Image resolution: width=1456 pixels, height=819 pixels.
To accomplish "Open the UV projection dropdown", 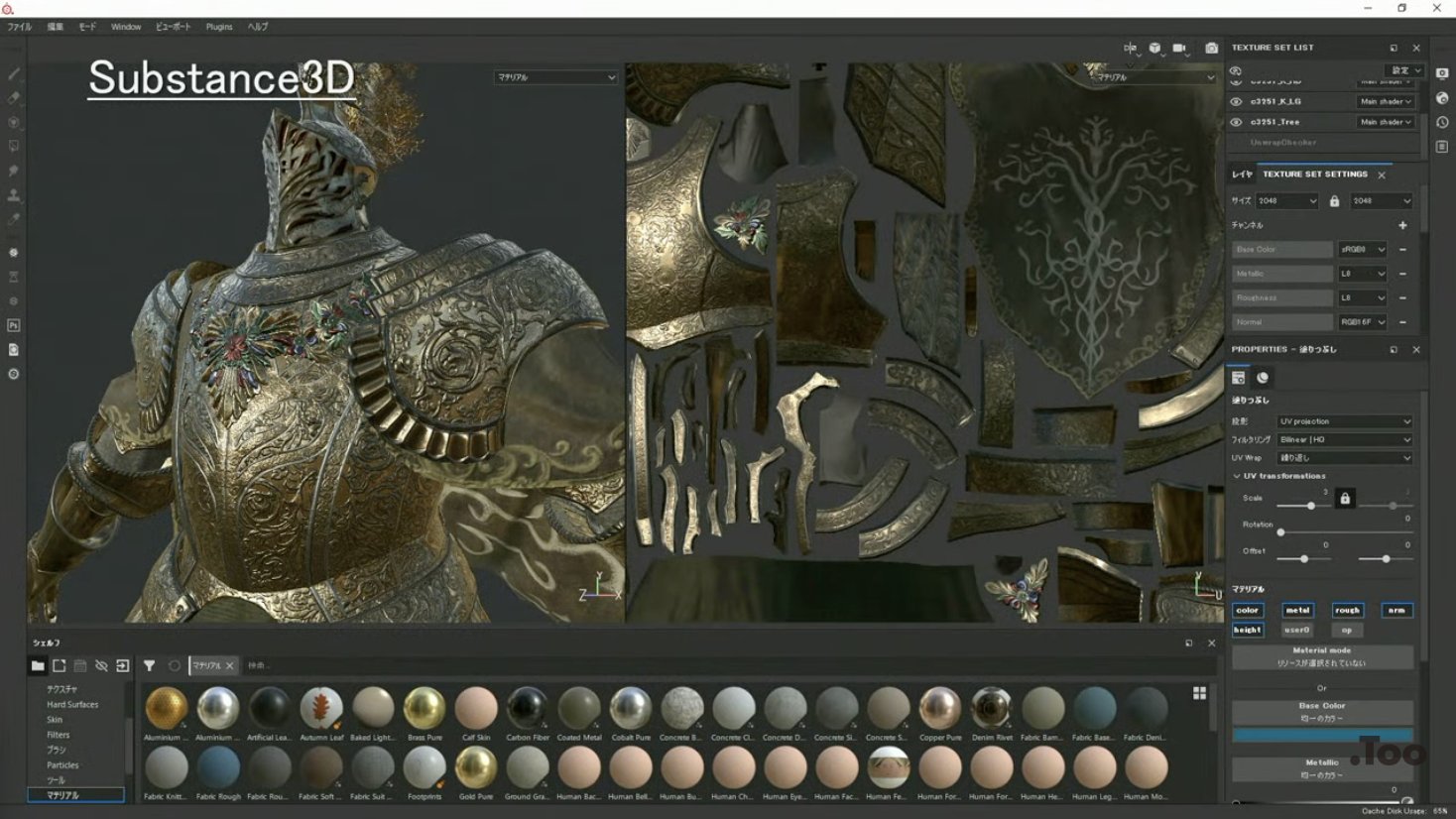I will click(1344, 421).
